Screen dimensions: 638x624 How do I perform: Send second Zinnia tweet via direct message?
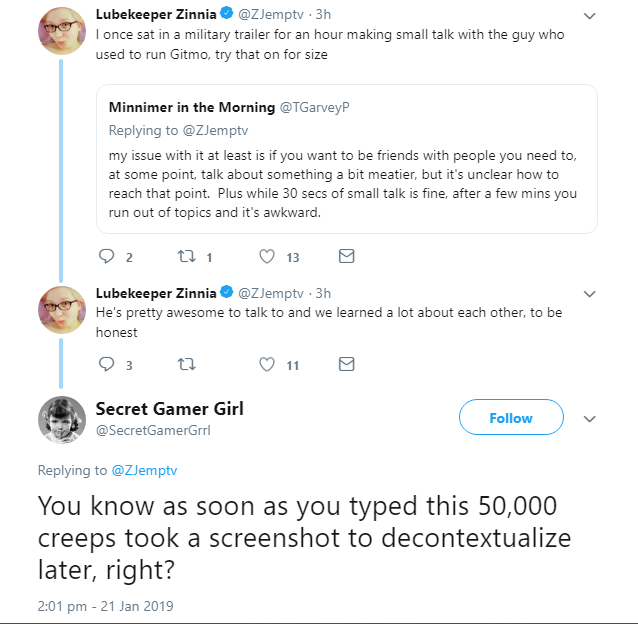click(347, 364)
